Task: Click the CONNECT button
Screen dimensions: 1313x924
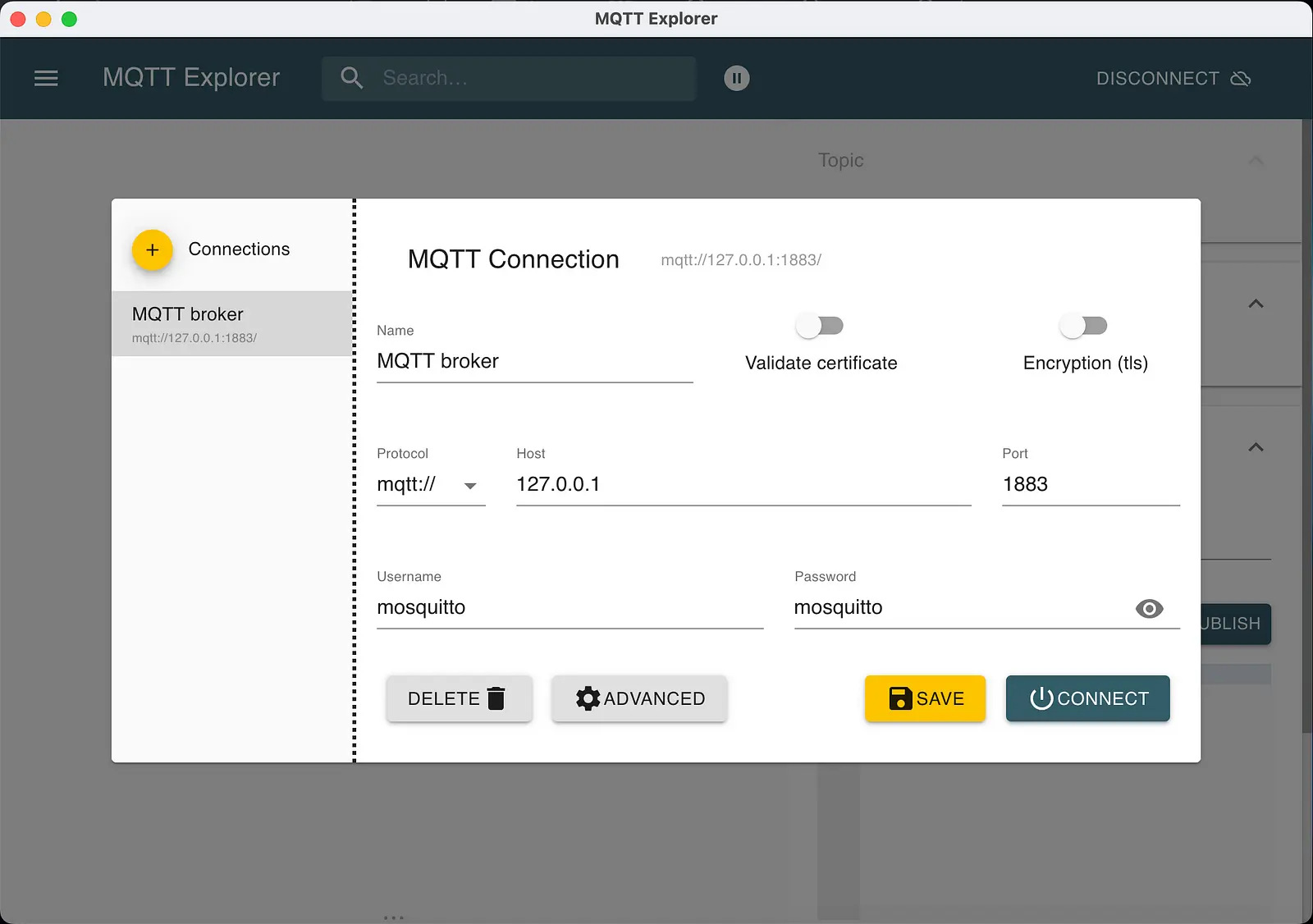Action: (x=1087, y=698)
